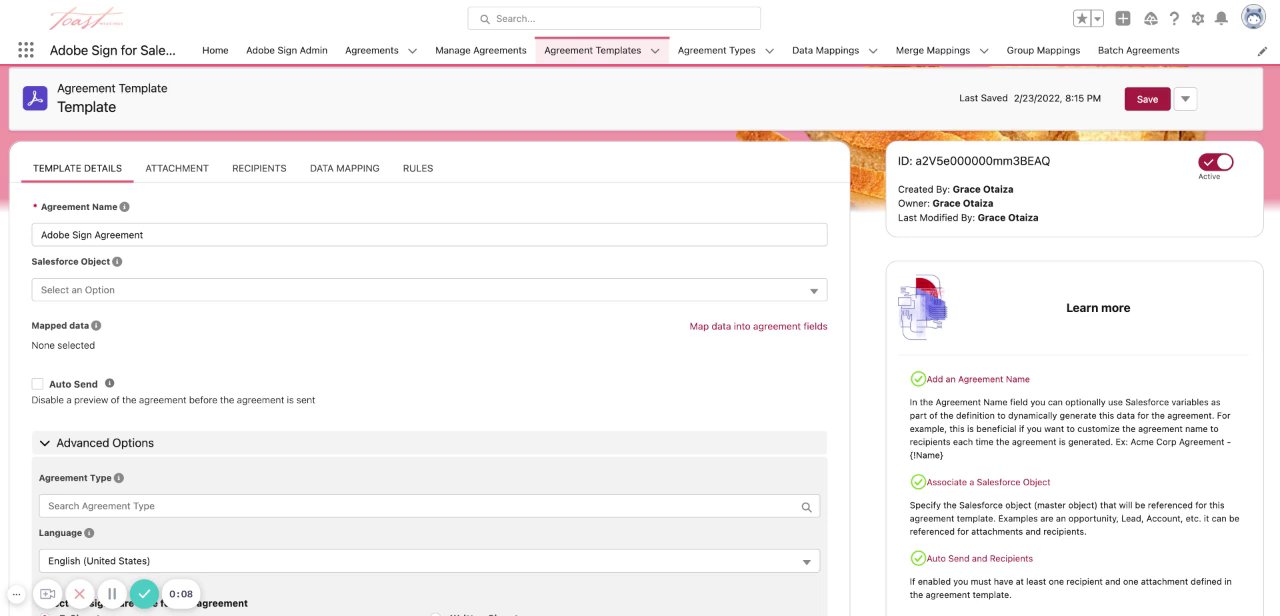Expand the Data Mappings nav chevron
Viewport: 1280px width, 616px height.
click(x=872, y=51)
